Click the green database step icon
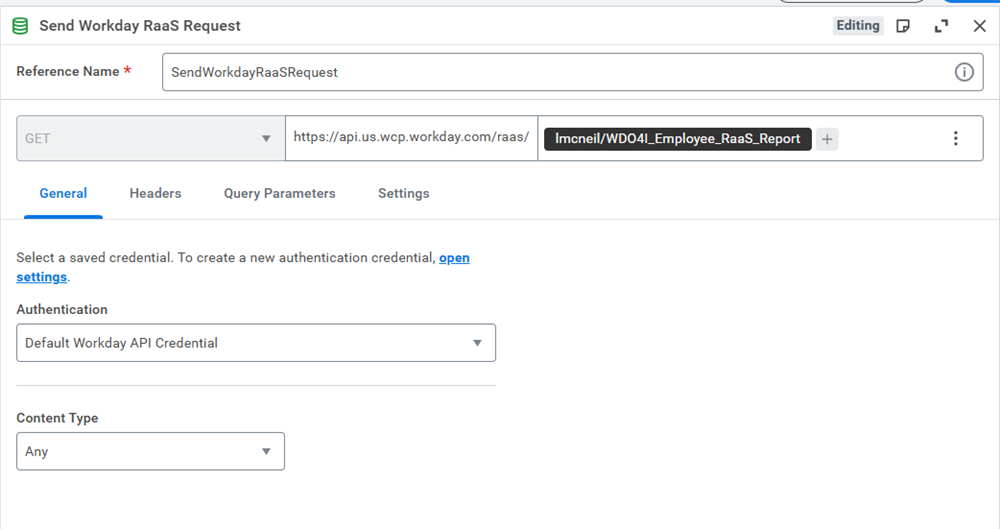 click(20, 26)
